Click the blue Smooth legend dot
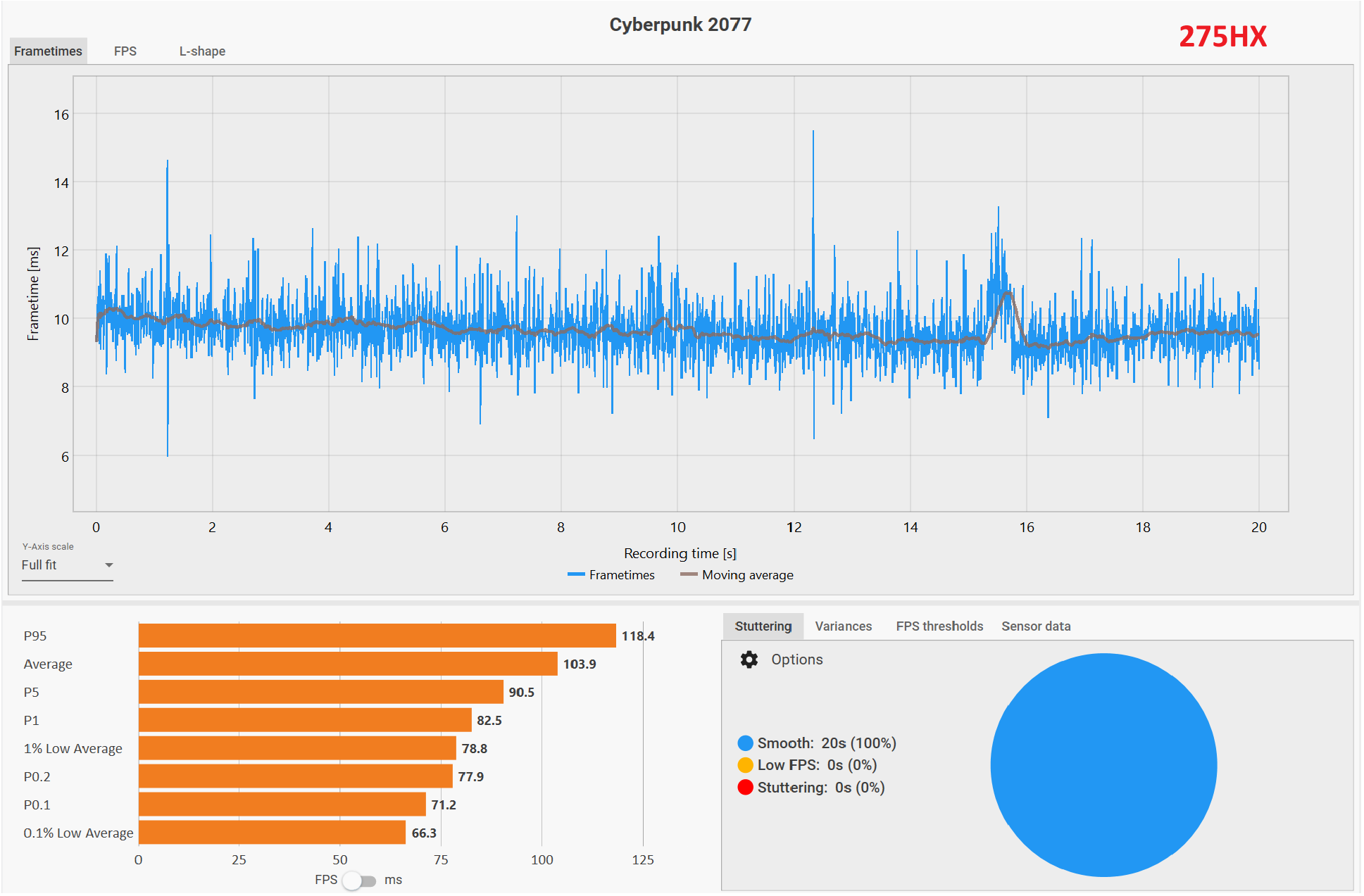 click(x=745, y=743)
